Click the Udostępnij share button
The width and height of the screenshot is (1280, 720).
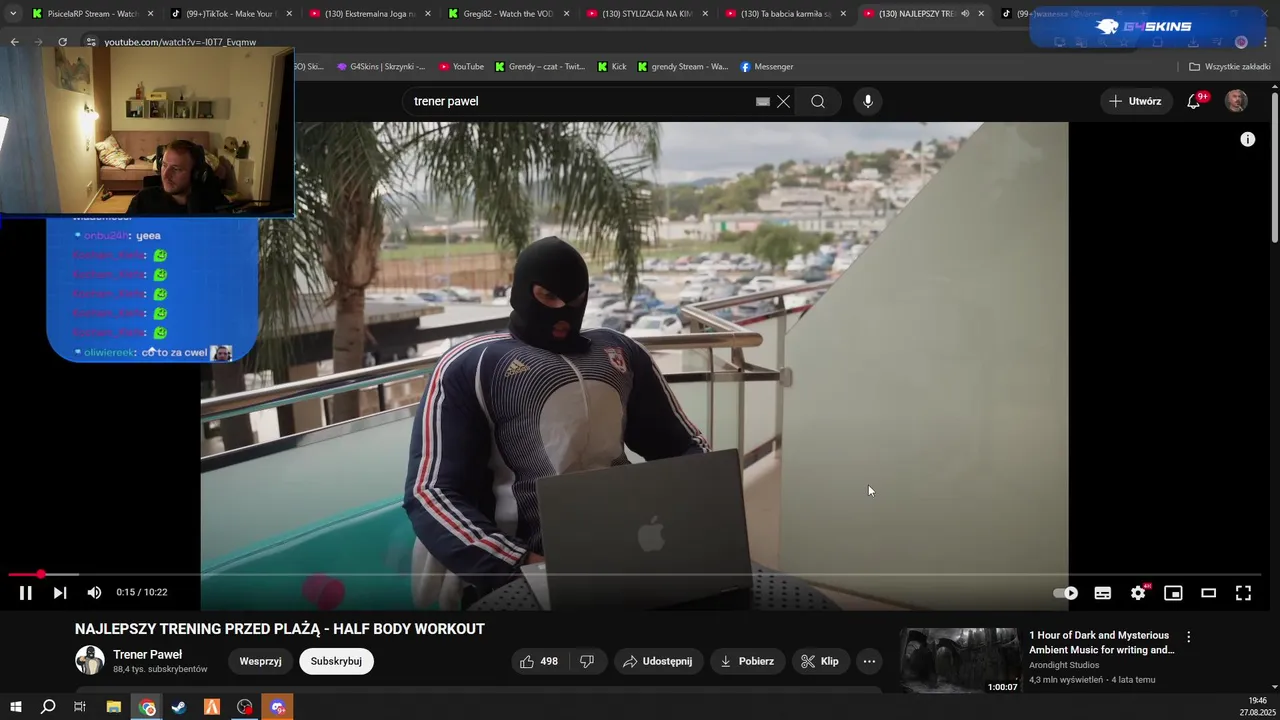click(658, 661)
